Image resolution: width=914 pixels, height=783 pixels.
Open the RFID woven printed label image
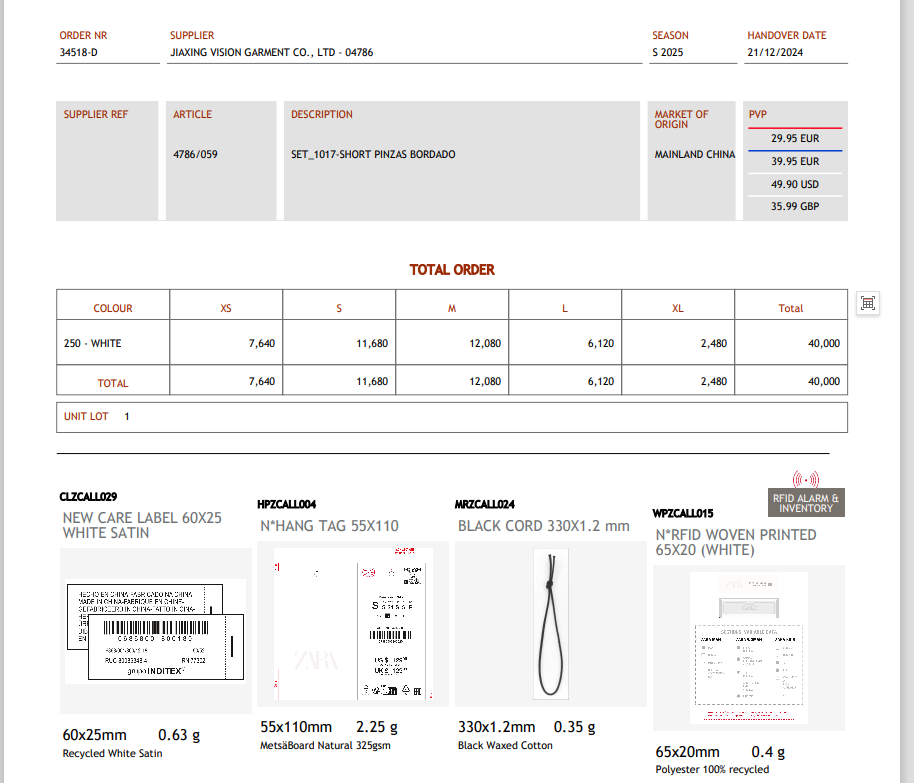point(748,647)
